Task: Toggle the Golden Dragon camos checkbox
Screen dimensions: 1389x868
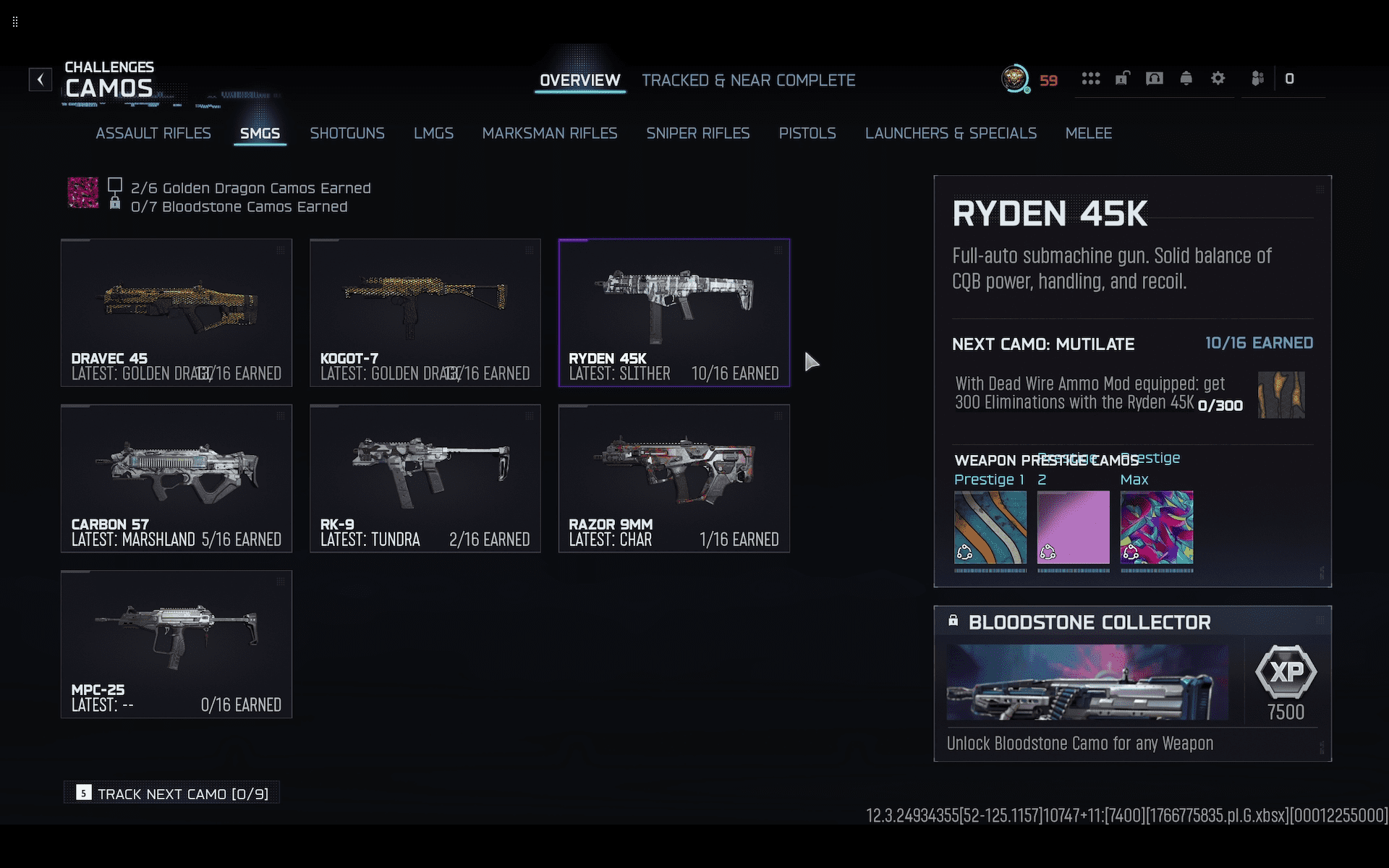Action: 115,185
